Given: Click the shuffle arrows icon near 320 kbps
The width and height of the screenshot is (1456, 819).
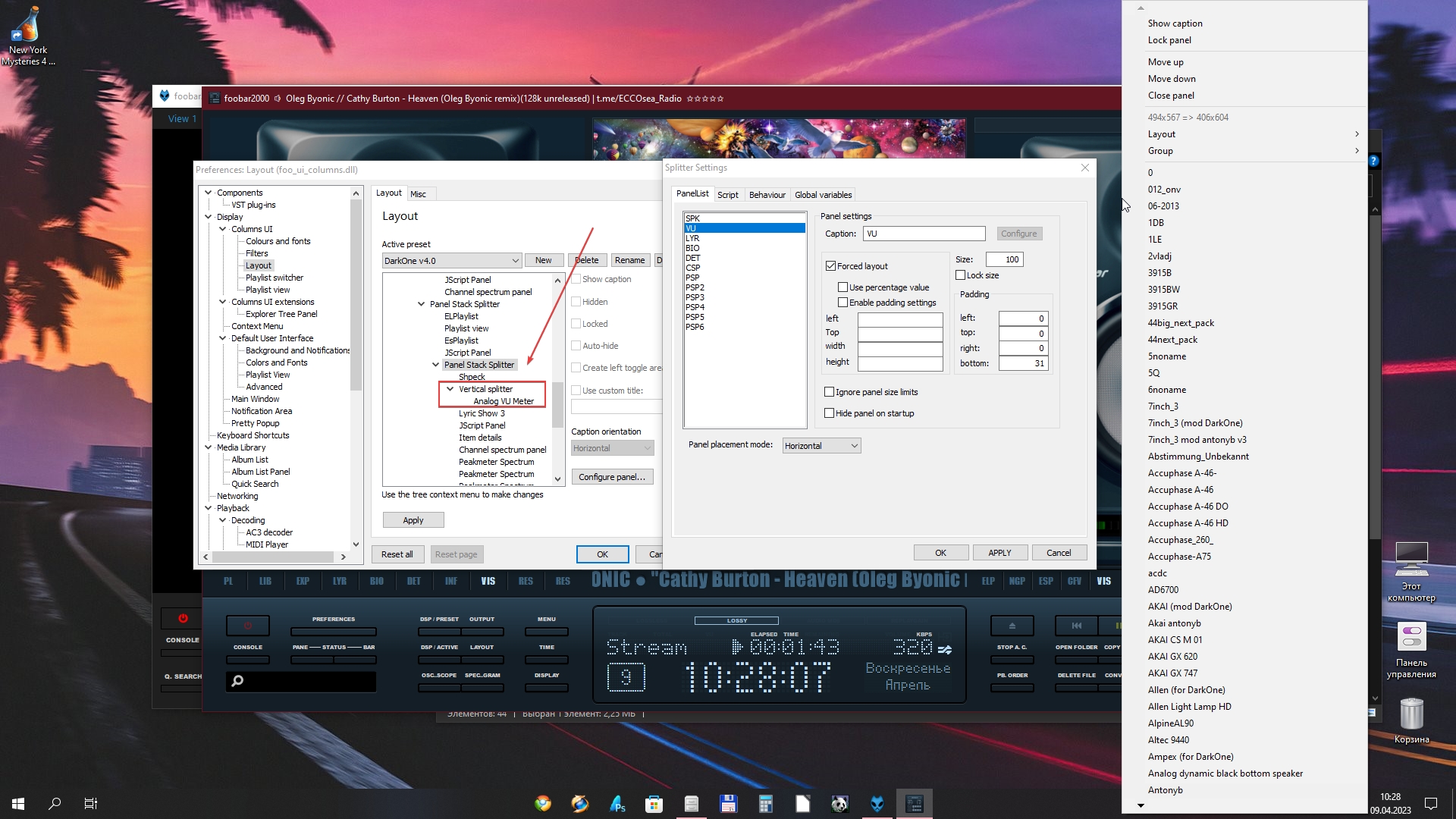Looking at the screenshot, I should click(x=945, y=649).
